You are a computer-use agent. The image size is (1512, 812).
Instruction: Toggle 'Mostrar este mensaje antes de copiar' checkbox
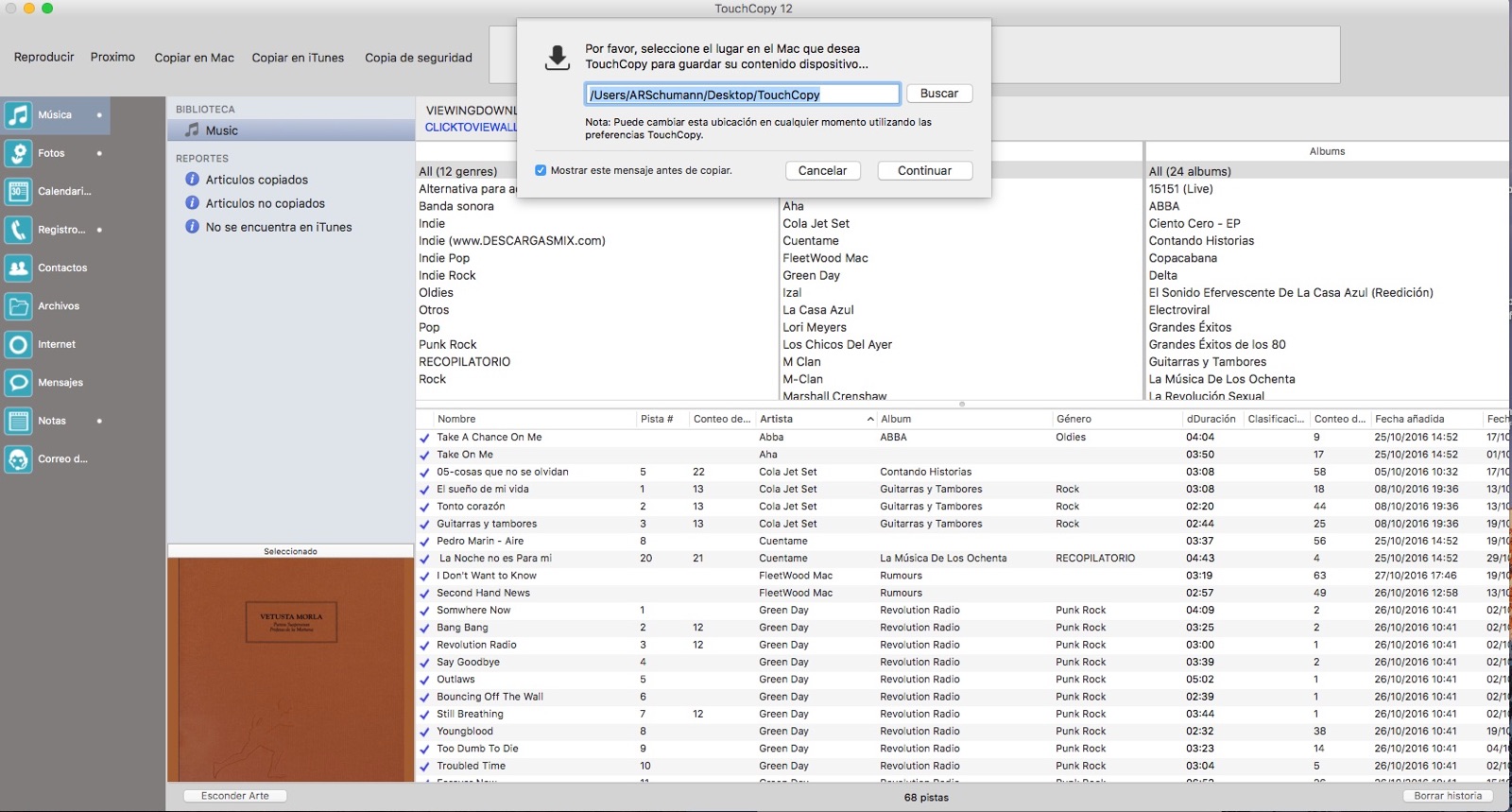pos(541,170)
